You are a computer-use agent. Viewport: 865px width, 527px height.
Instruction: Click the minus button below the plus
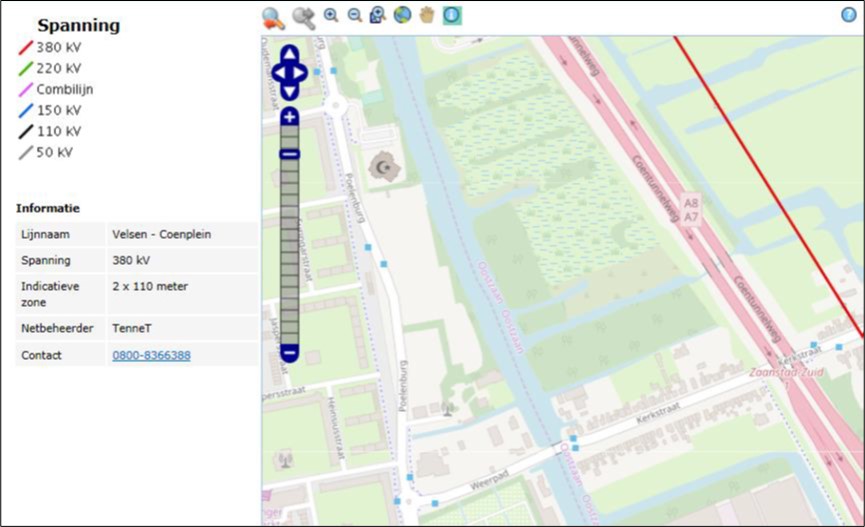point(289,153)
